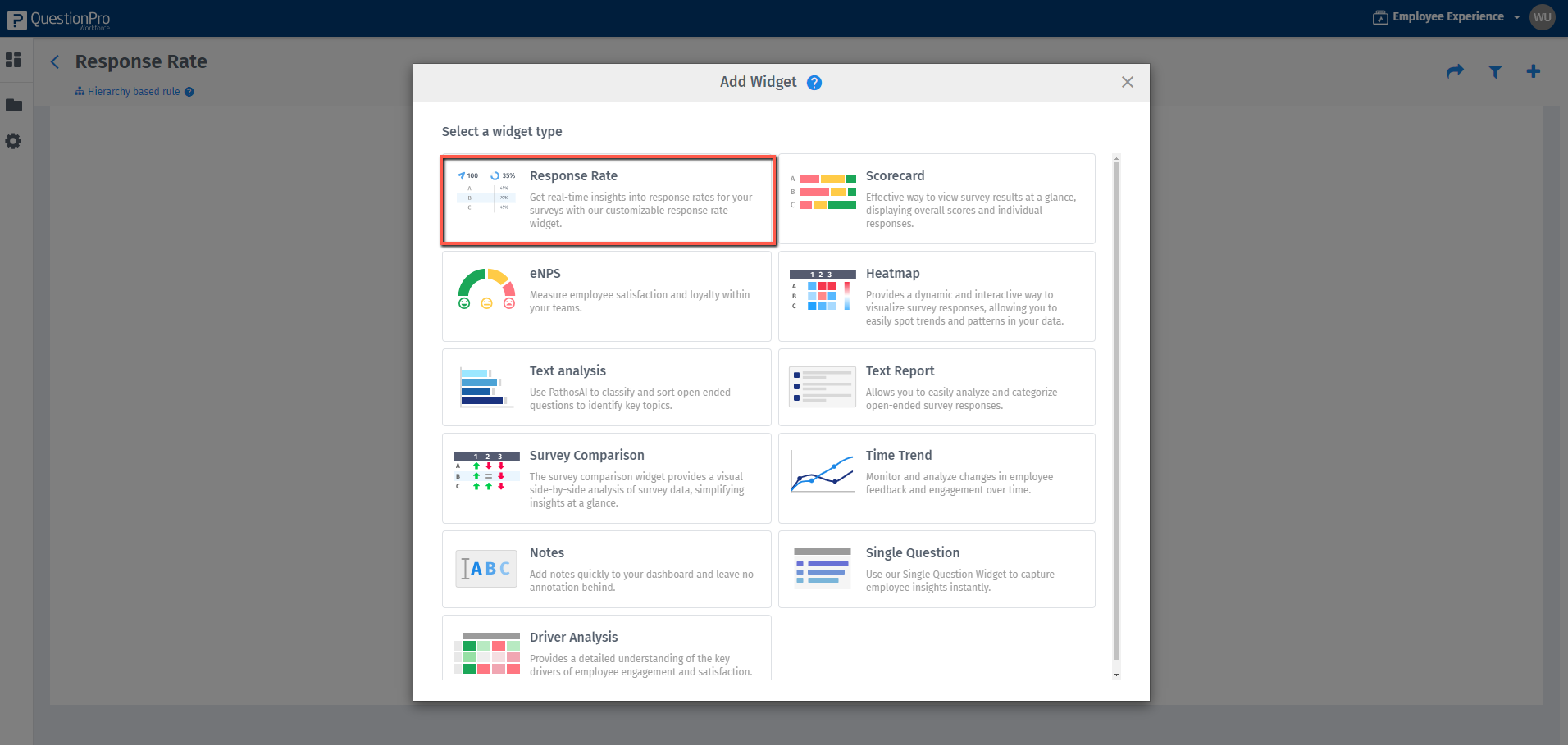
Task: Open settings gear in left sidebar
Action: (x=13, y=141)
